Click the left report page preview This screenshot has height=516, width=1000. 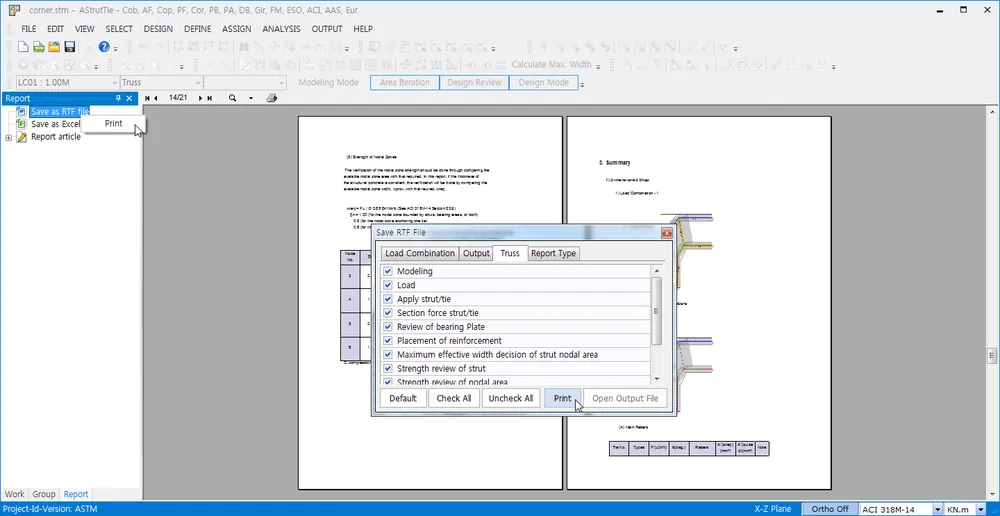pyautogui.click(x=430, y=303)
